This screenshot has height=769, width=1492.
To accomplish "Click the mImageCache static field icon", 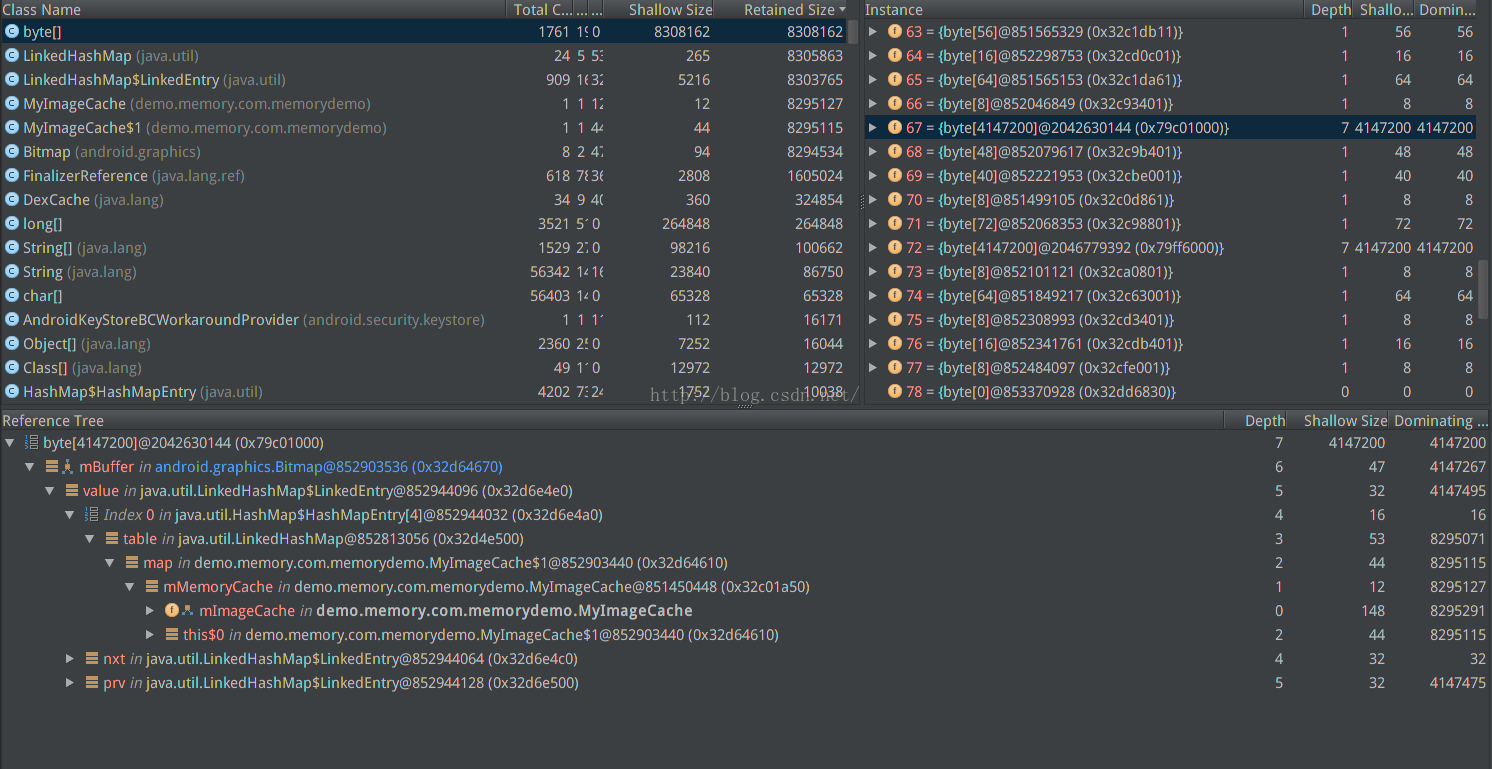I will click(x=172, y=611).
